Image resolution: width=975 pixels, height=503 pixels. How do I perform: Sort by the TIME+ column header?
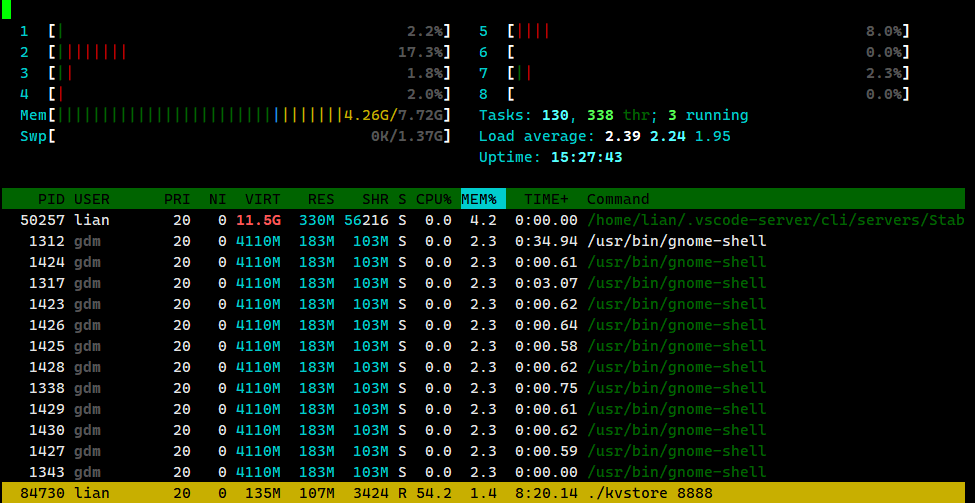click(546, 199)
